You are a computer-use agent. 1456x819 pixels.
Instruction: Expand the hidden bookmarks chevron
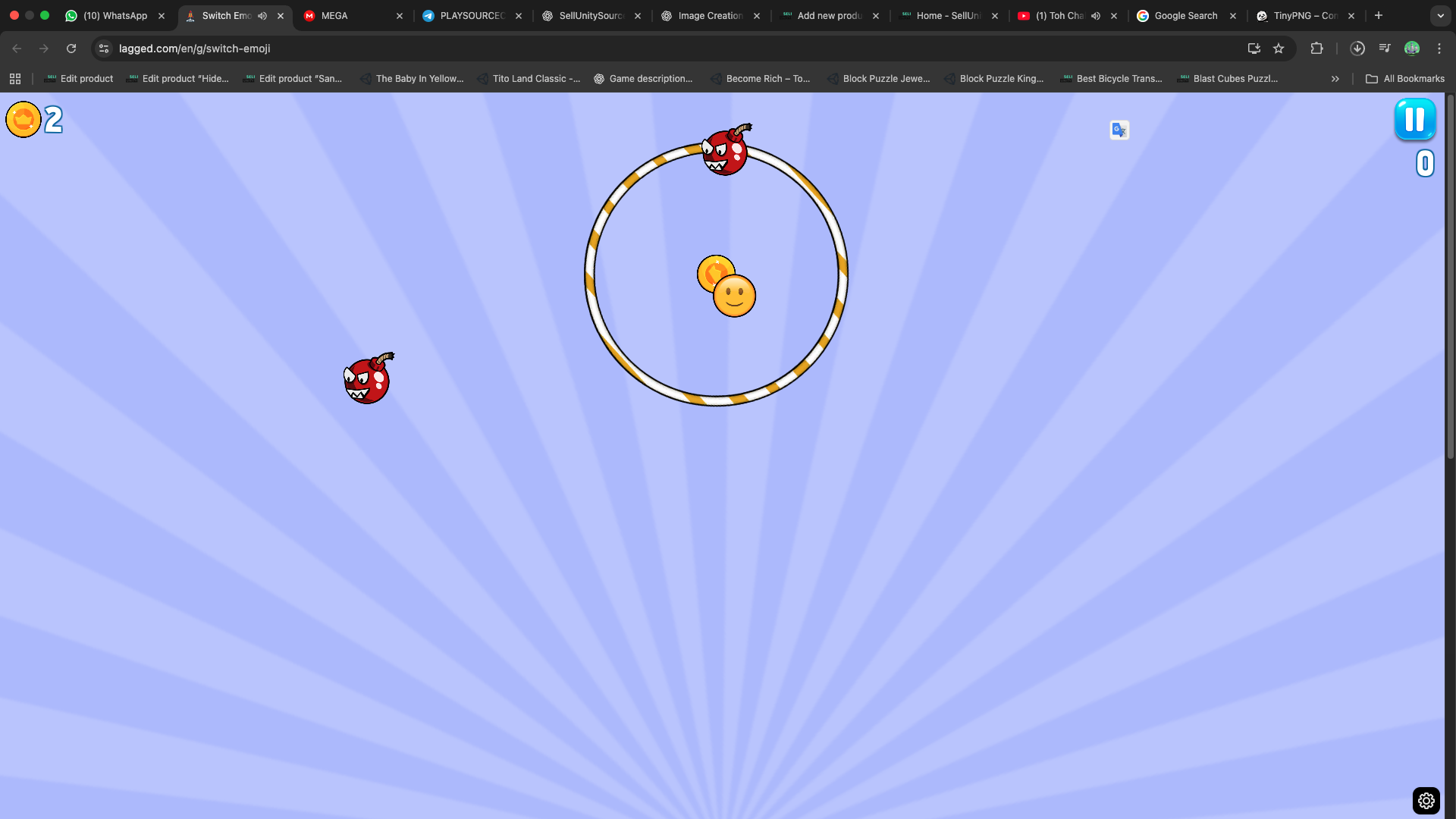(1335, 79)
